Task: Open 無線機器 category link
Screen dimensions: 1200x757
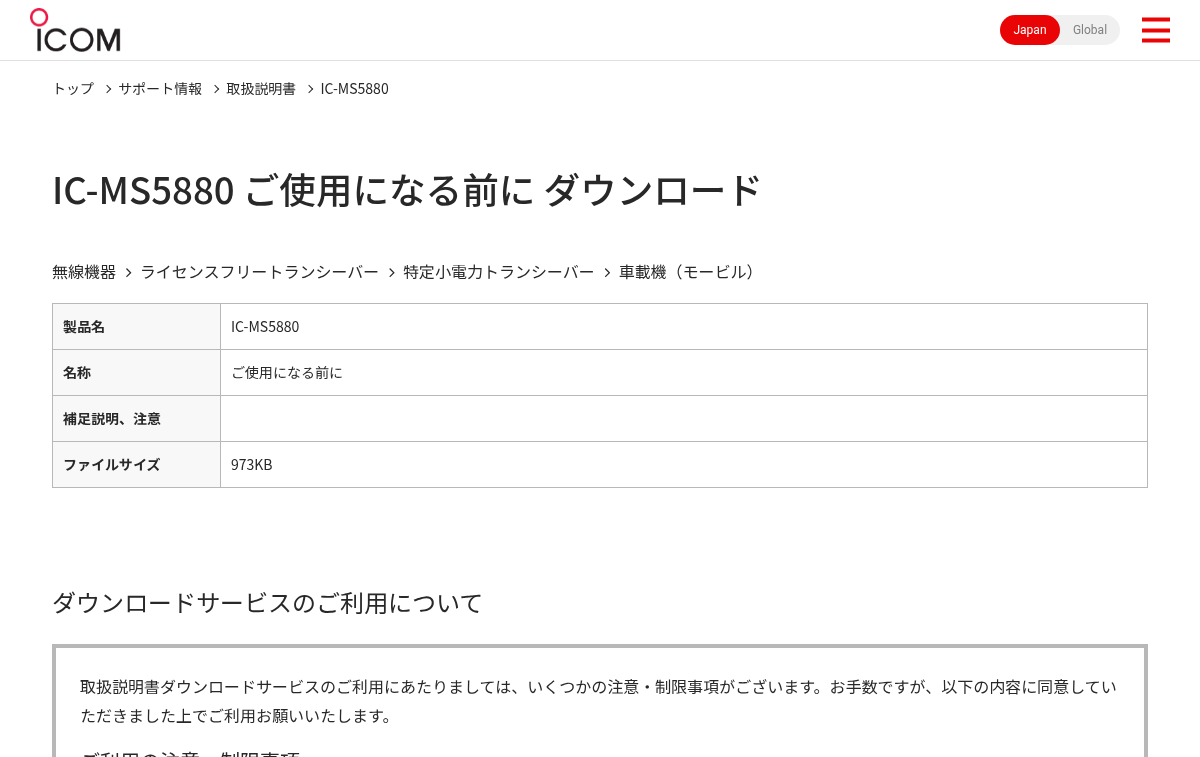Action: tap(84, 272)
